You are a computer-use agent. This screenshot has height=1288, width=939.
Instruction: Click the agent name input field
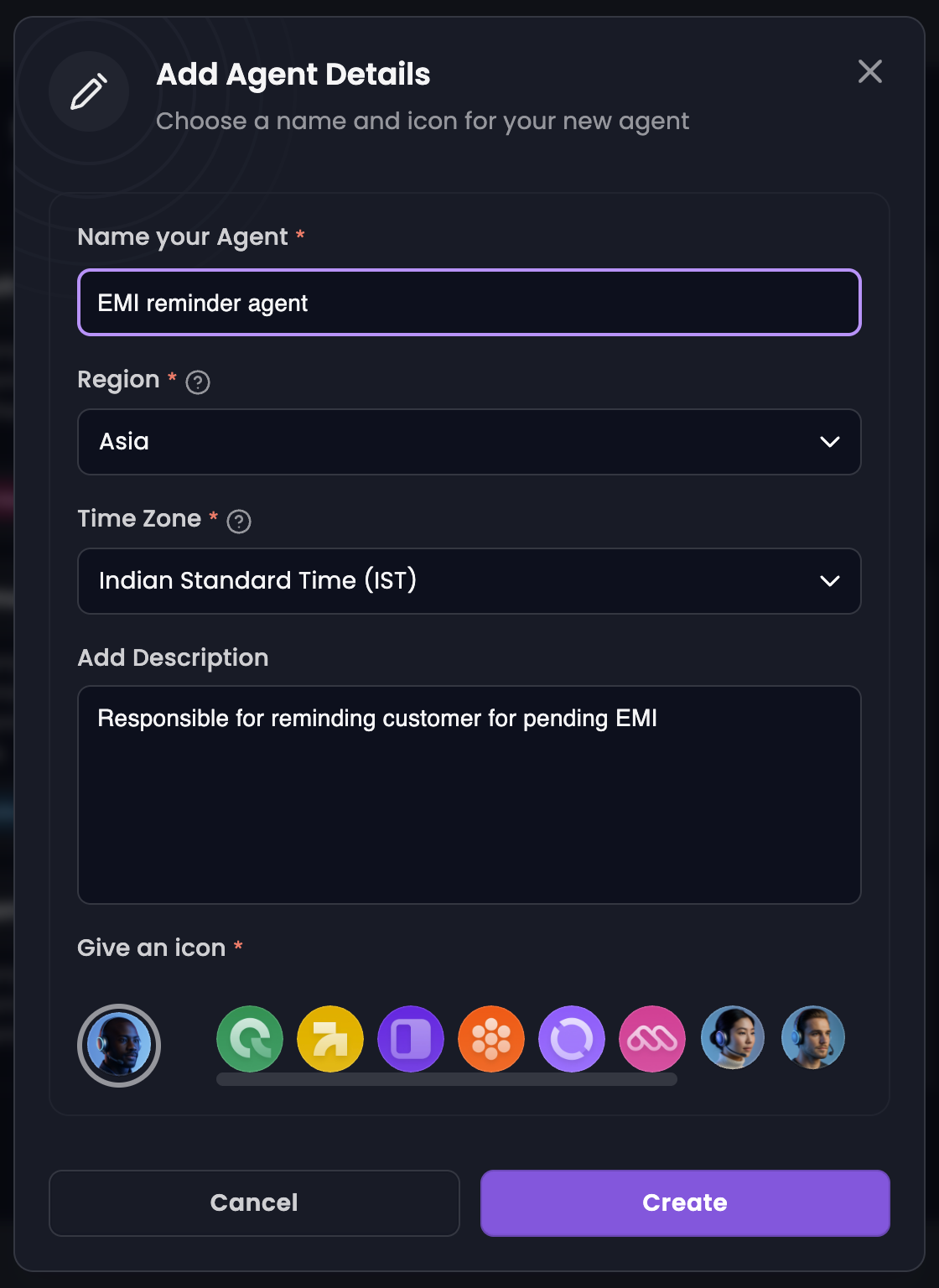pyautogui.click(x=469, y=303)
